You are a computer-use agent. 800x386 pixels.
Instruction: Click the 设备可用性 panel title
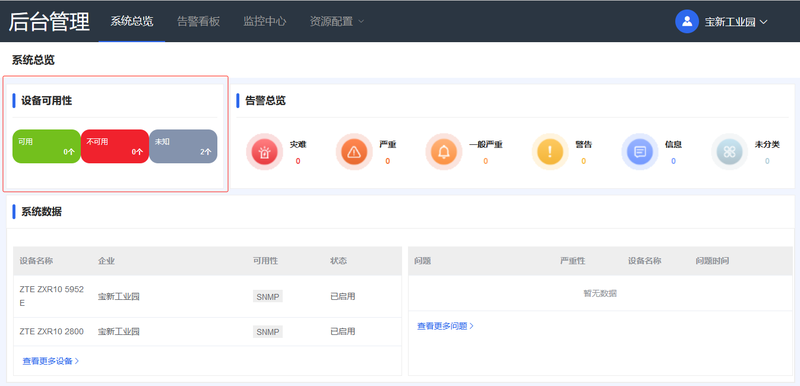pos(46,101)
